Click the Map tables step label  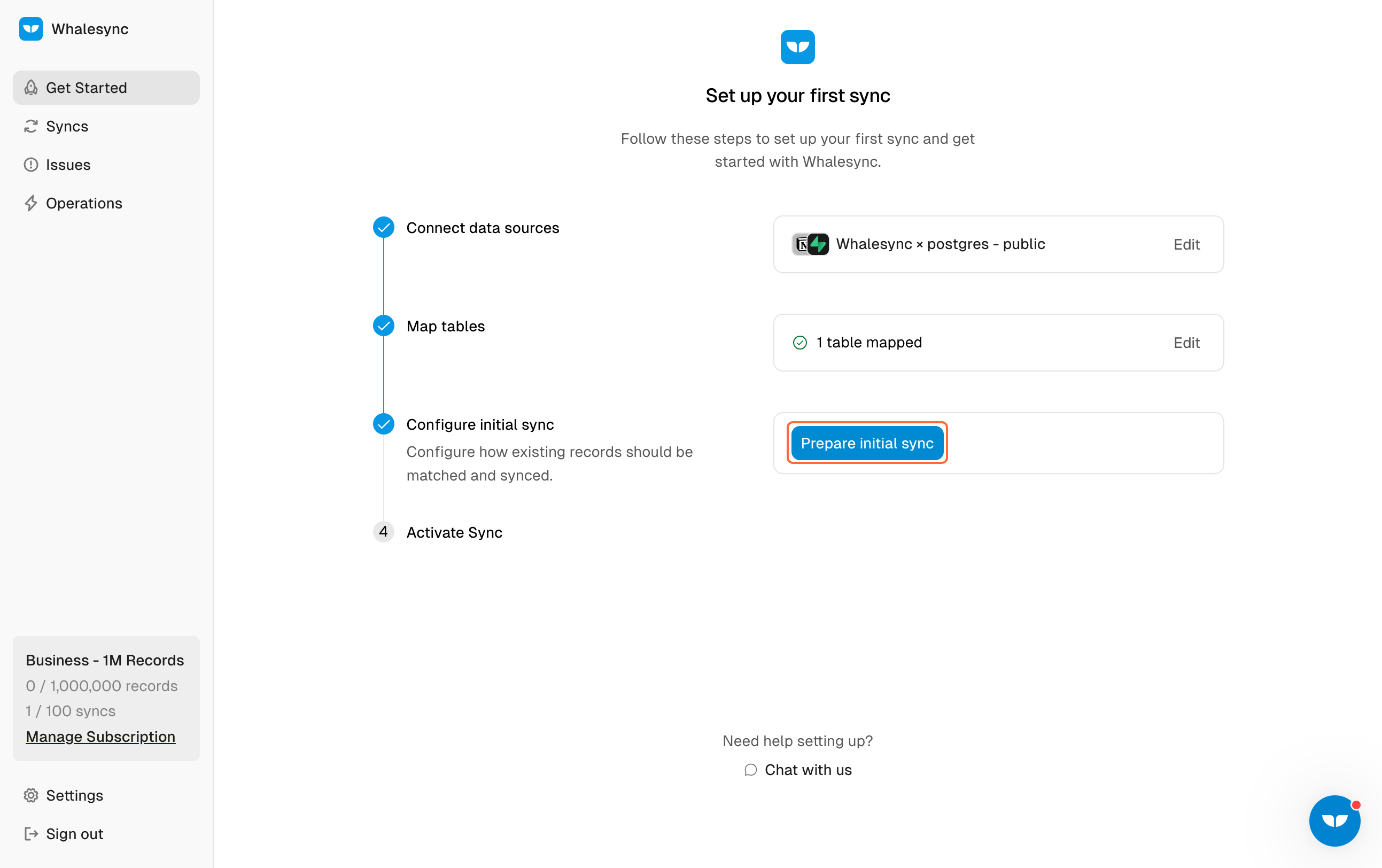click(445, 326)
